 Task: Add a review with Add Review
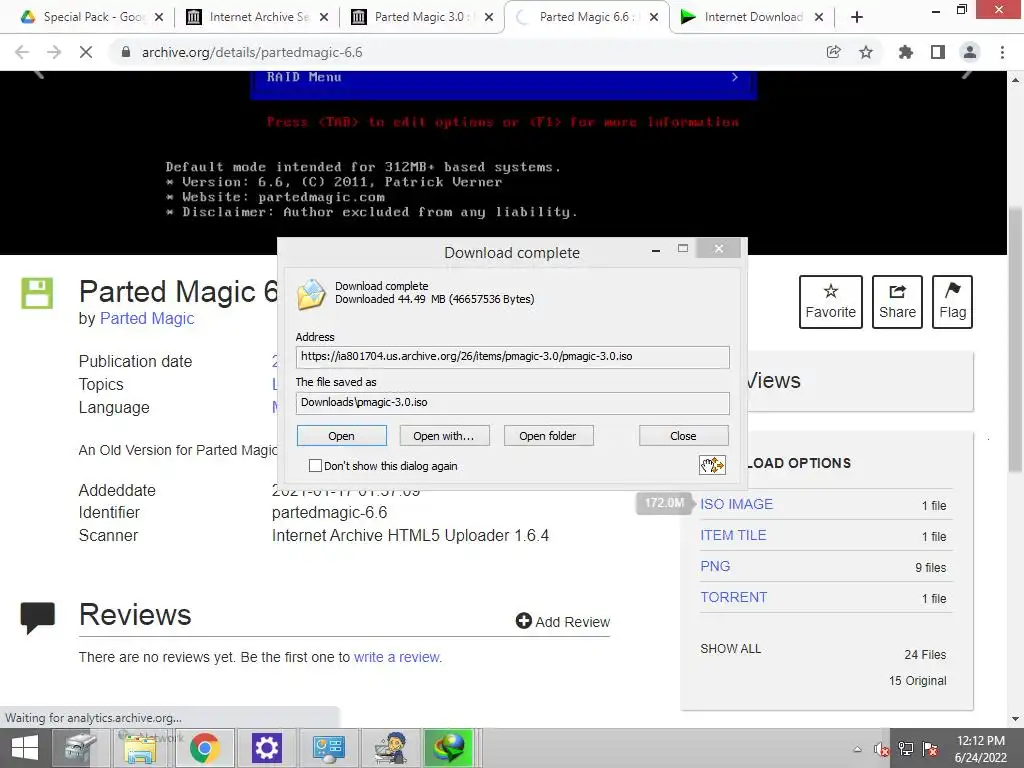(x=563, y=622)
